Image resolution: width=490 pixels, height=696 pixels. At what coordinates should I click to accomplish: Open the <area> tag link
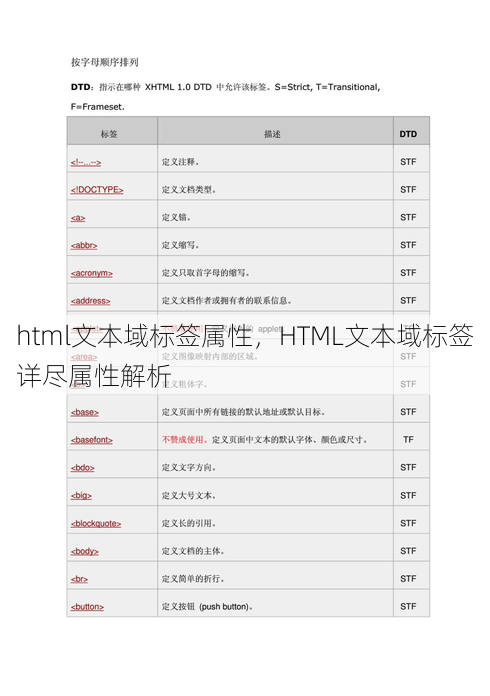(84, 357)
